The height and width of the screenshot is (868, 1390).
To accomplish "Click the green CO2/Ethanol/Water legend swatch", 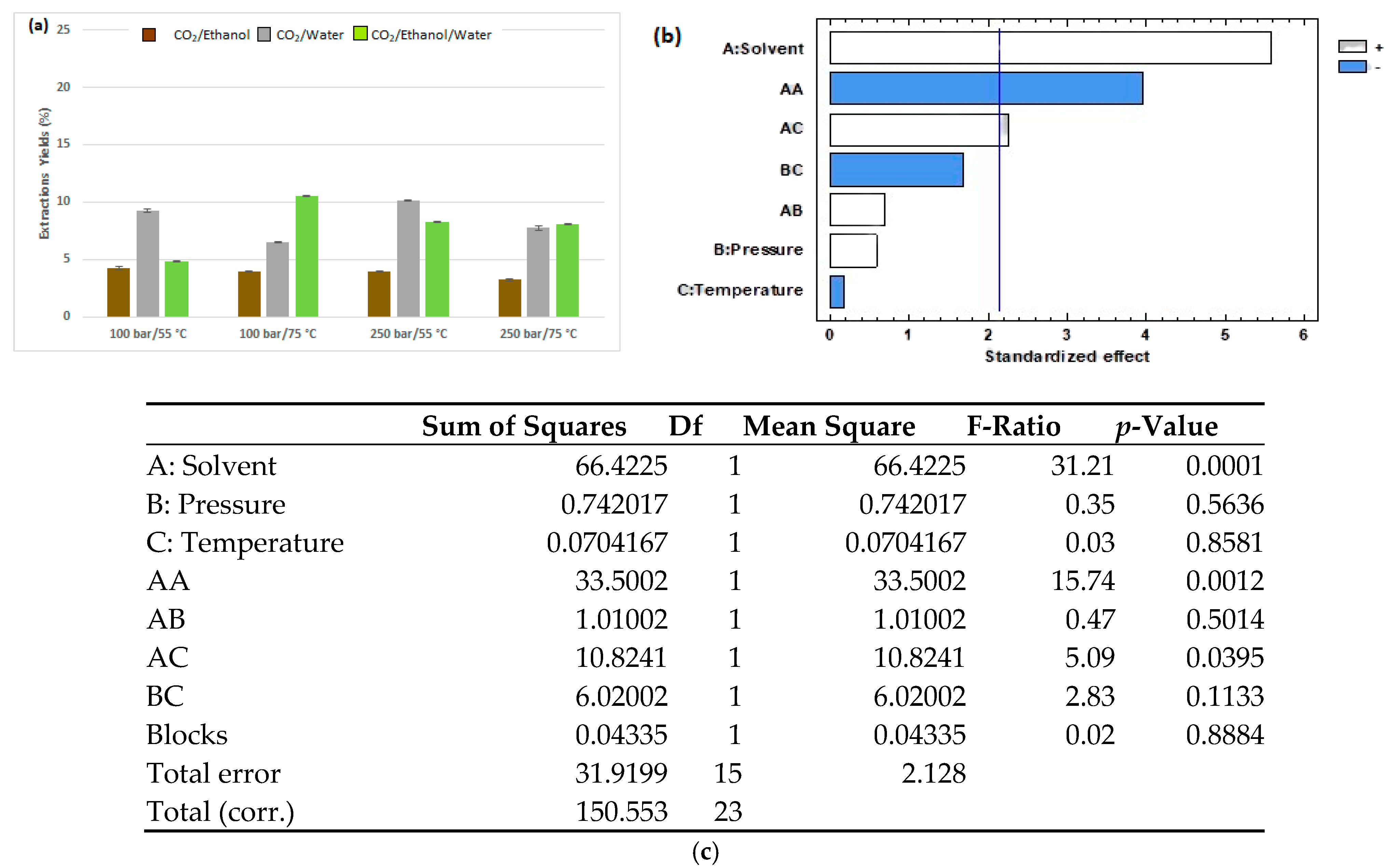I will (x=360, y=33).
